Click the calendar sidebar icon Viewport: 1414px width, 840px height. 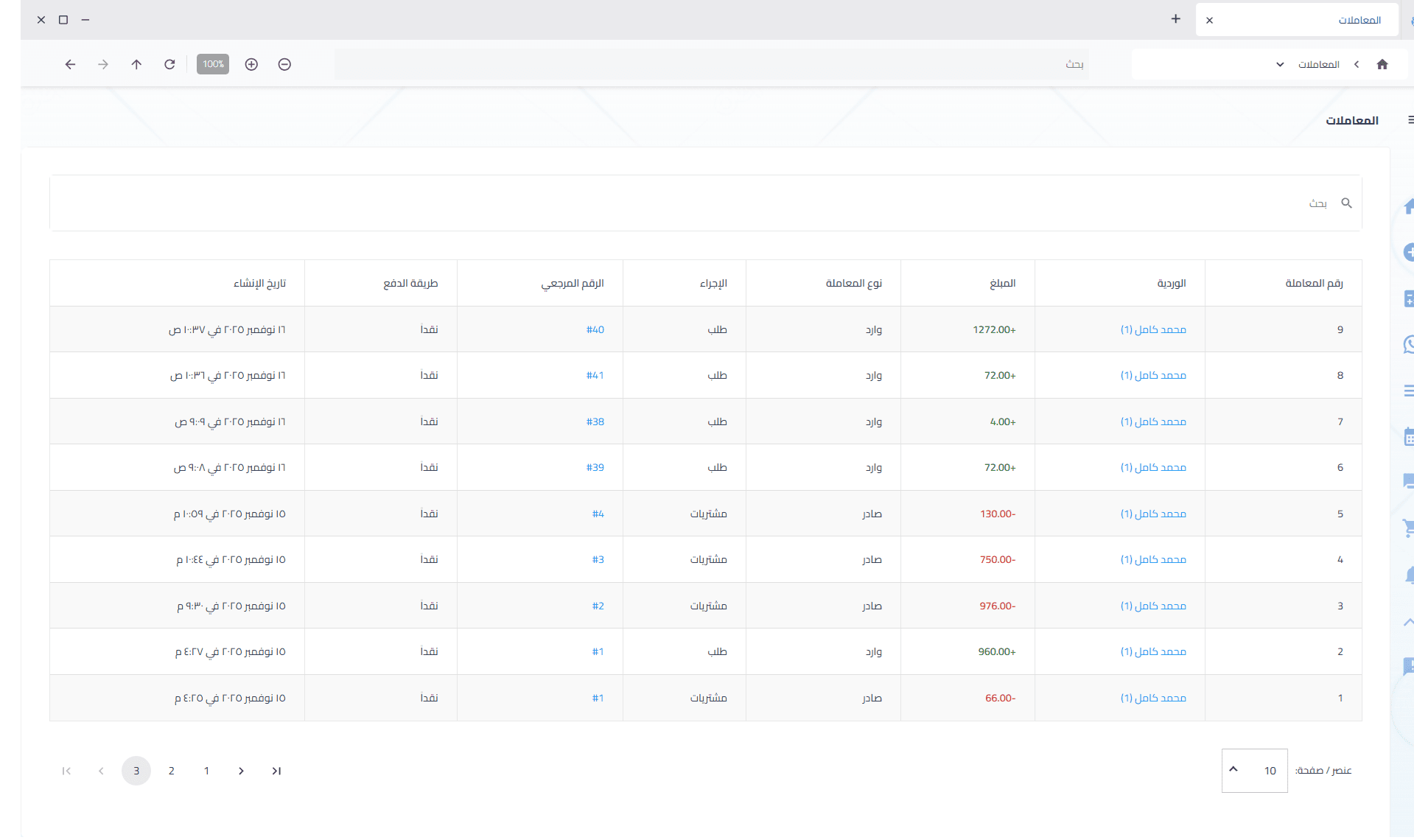tap(1408, 437)
